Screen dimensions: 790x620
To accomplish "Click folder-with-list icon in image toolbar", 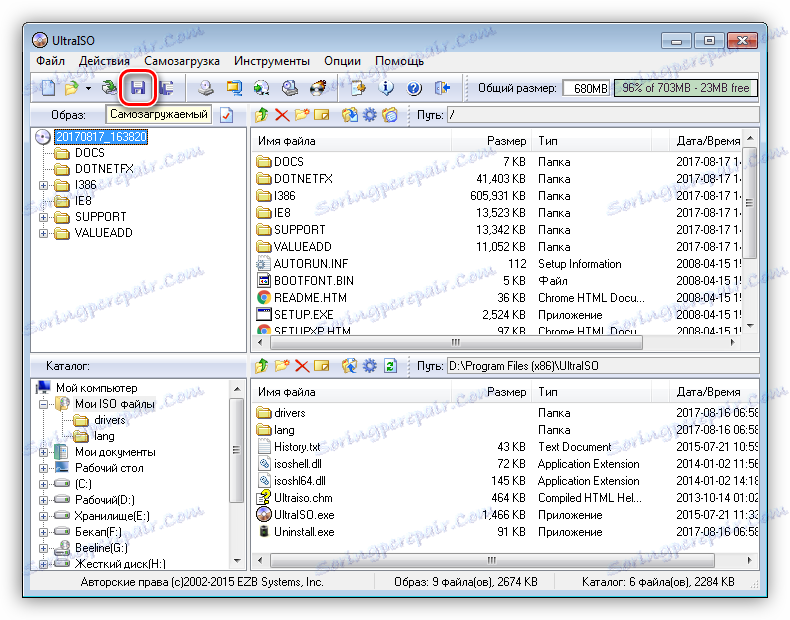I will [x=390, y=115].
